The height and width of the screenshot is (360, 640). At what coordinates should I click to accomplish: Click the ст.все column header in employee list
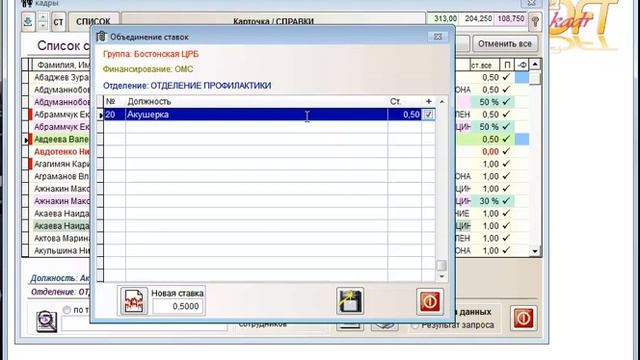(484, 65)
